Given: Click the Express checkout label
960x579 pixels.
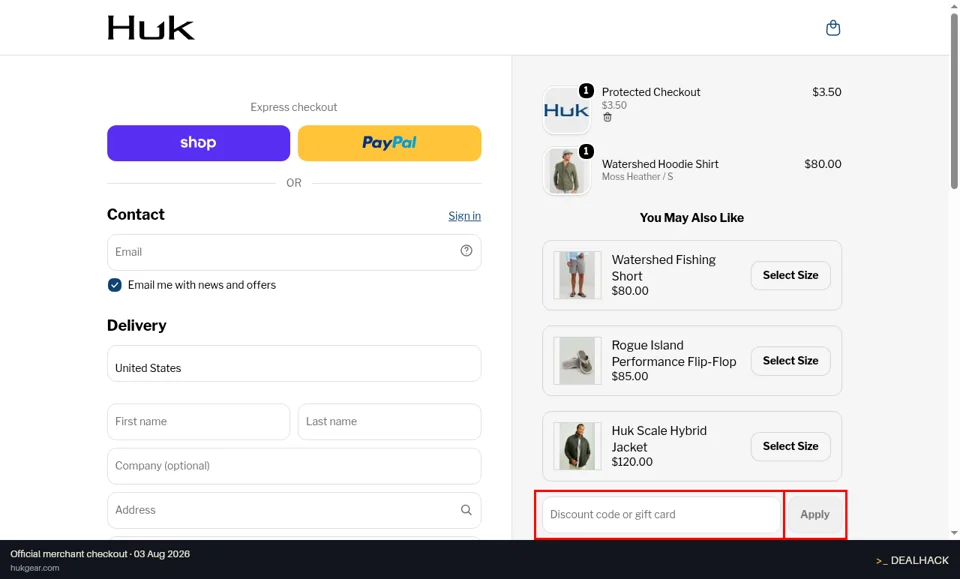Looking at the screenshot, I should (x=294, y=107).
